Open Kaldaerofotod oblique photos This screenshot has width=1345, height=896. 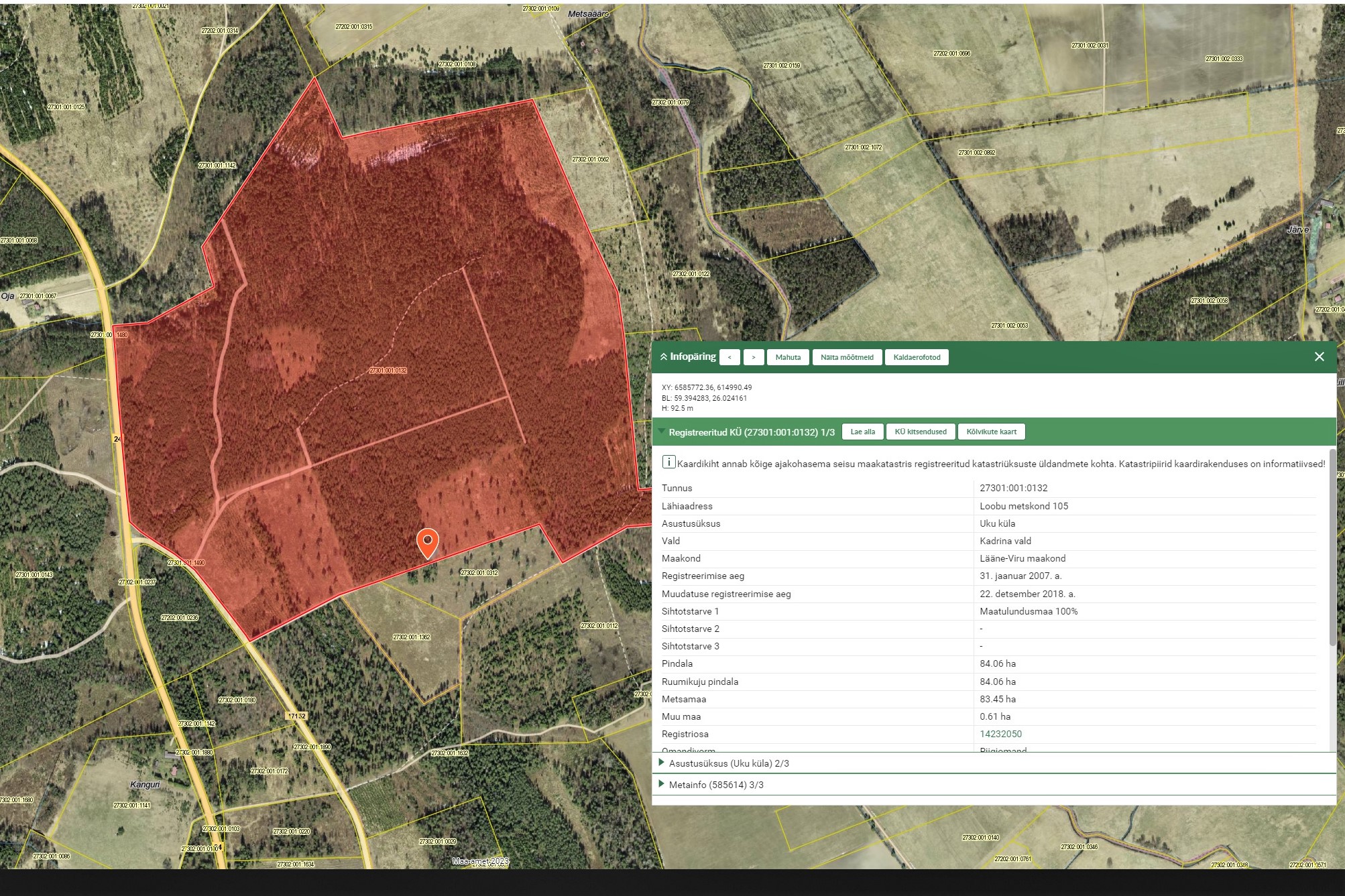(x=917, y=357)
